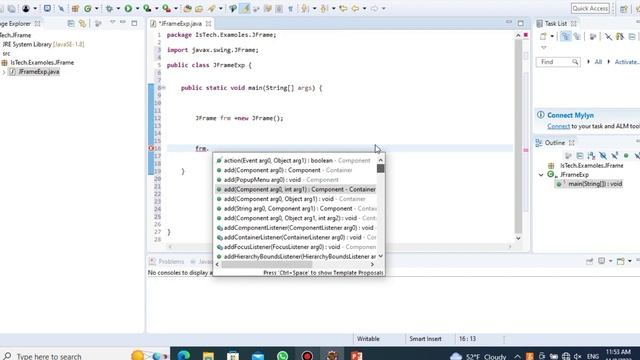Select JRE System Library in Package Explorer
This screenshot has height=360, width=640.
(x=42, y=44)
